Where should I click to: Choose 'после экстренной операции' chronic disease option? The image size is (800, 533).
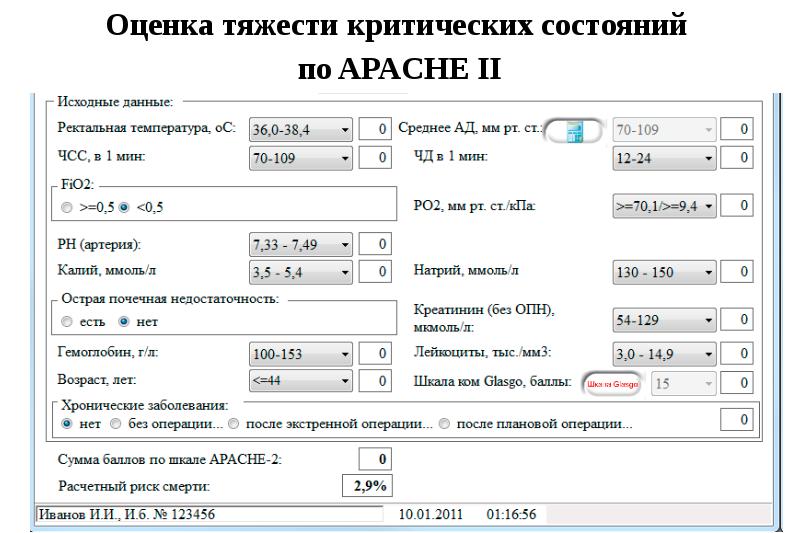pyautogui.click(x=233, y=424)
